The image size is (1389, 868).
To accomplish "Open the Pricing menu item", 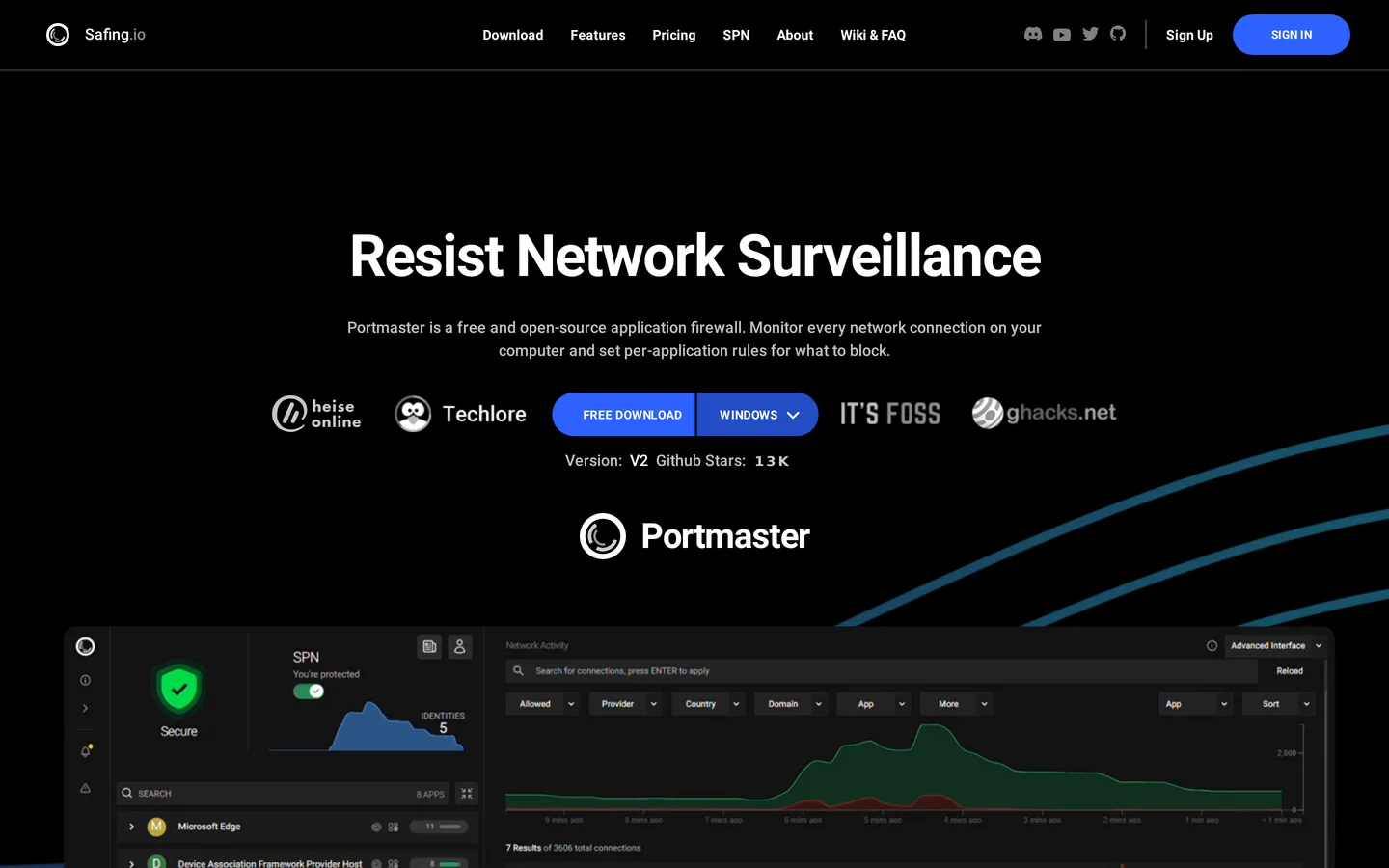I will click(x=674, y=35).
